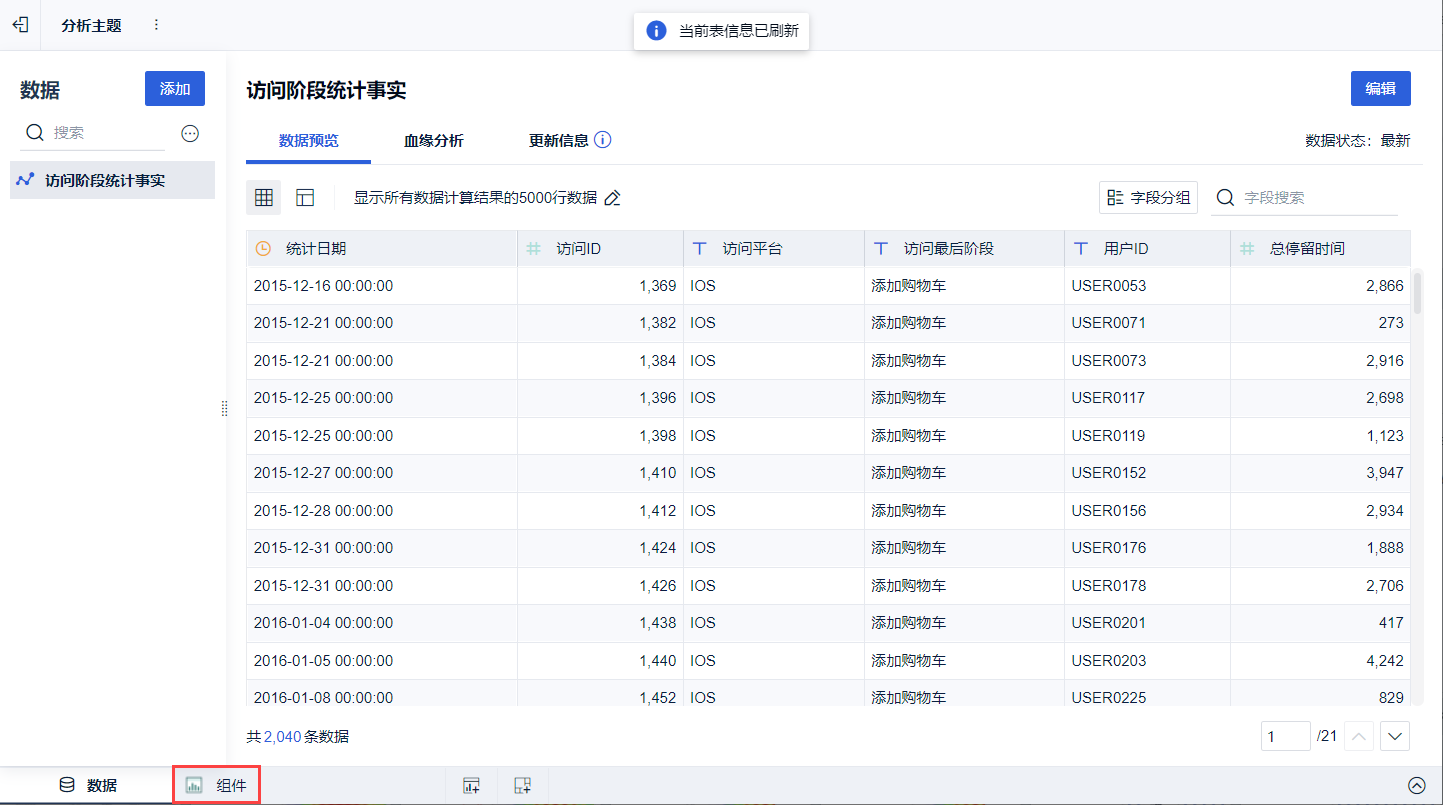Click the 编辑 button
This screenshot has height=805, width=1443.
1380,88
